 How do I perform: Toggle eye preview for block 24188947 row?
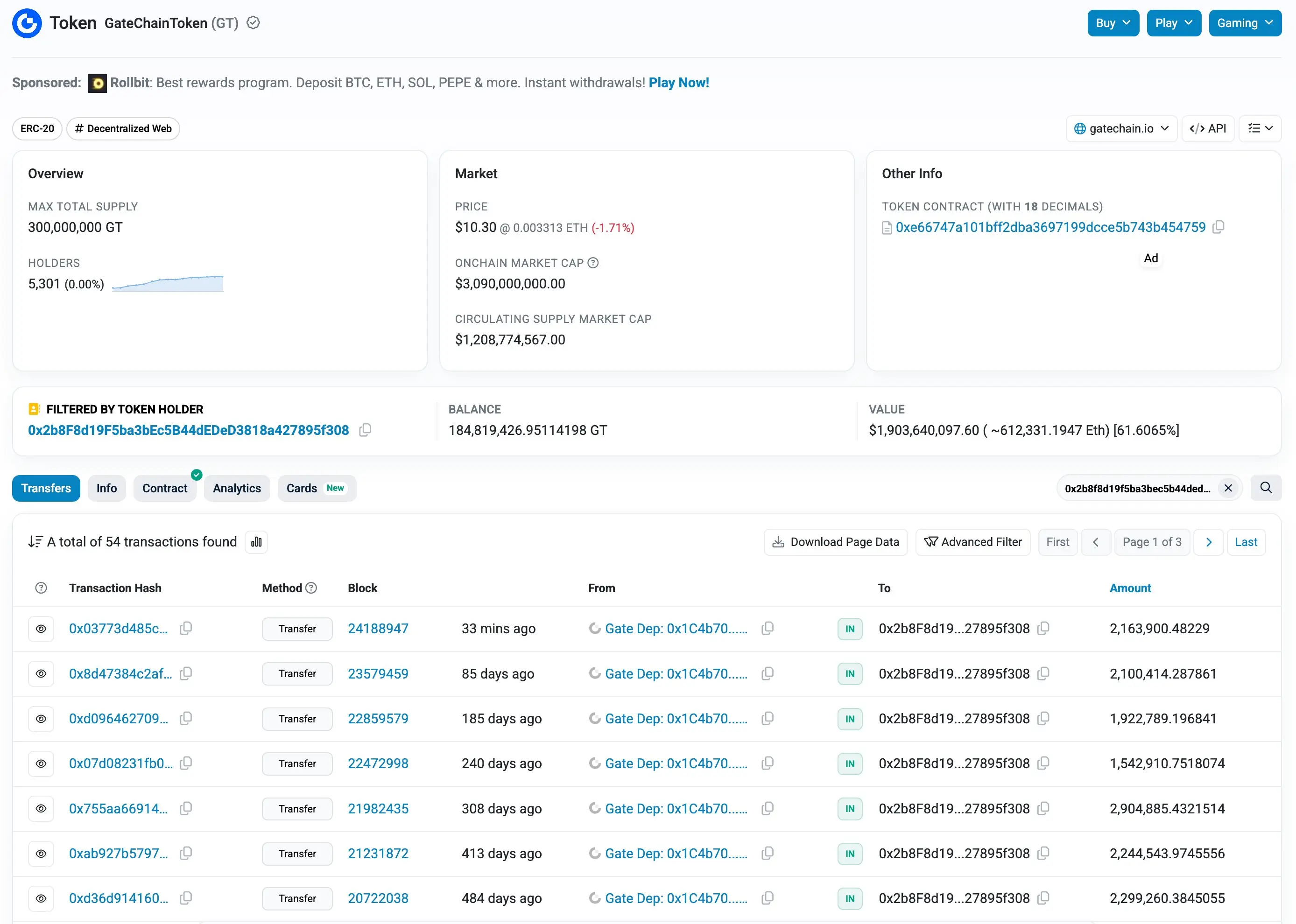click(41, 629)
